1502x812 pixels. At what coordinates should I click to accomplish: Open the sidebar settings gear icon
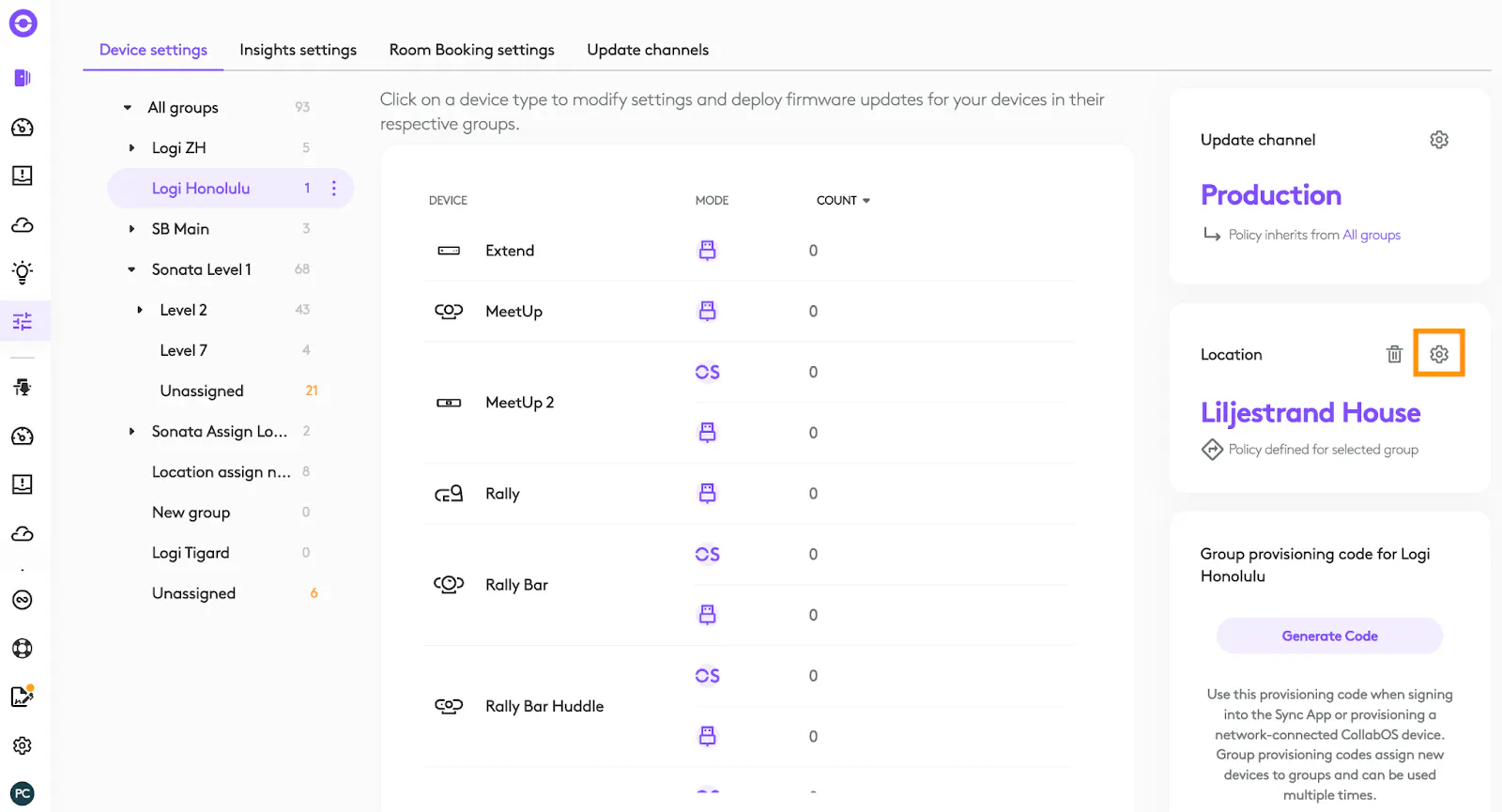(x=23, y=745)
